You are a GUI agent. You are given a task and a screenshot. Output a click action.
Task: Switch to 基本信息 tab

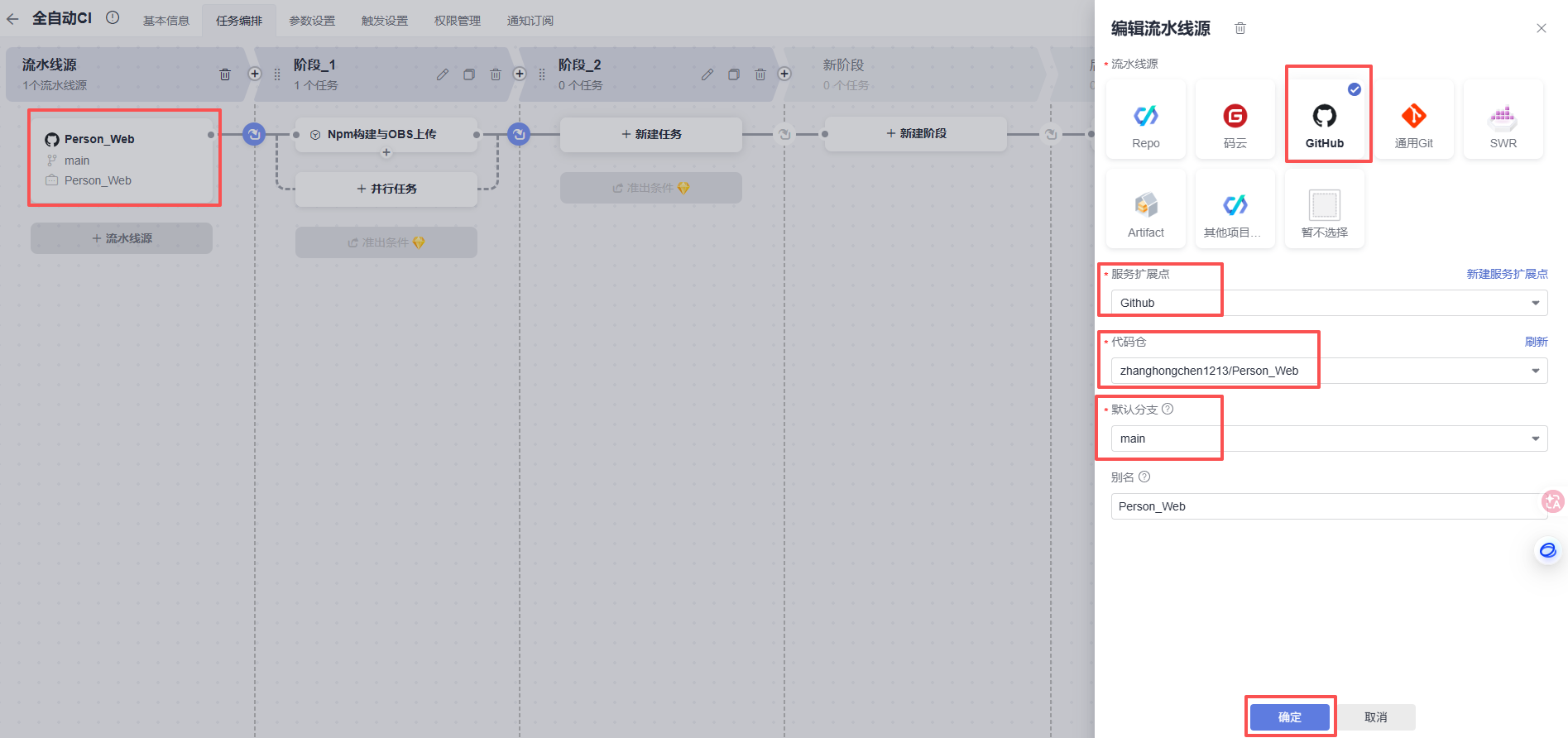[166, 21]
